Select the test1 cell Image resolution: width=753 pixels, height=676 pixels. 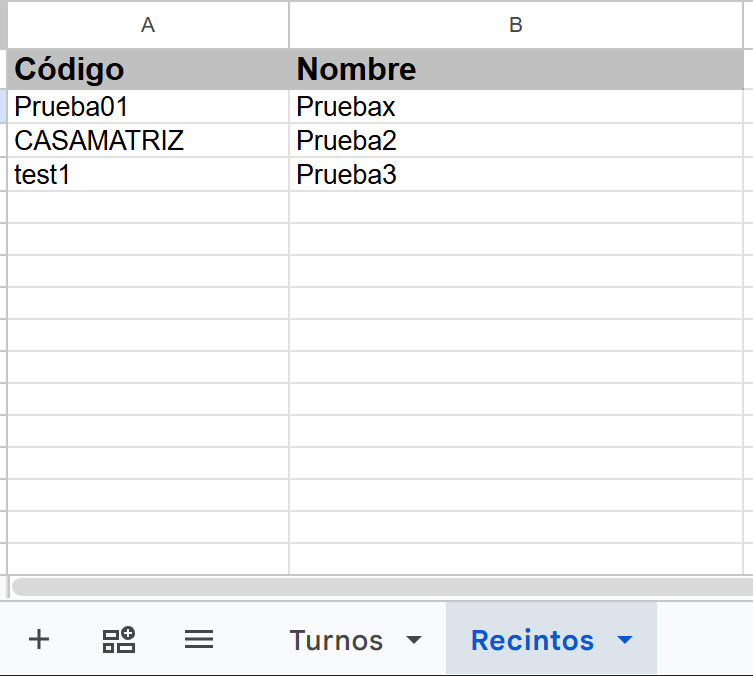(148, 174)
